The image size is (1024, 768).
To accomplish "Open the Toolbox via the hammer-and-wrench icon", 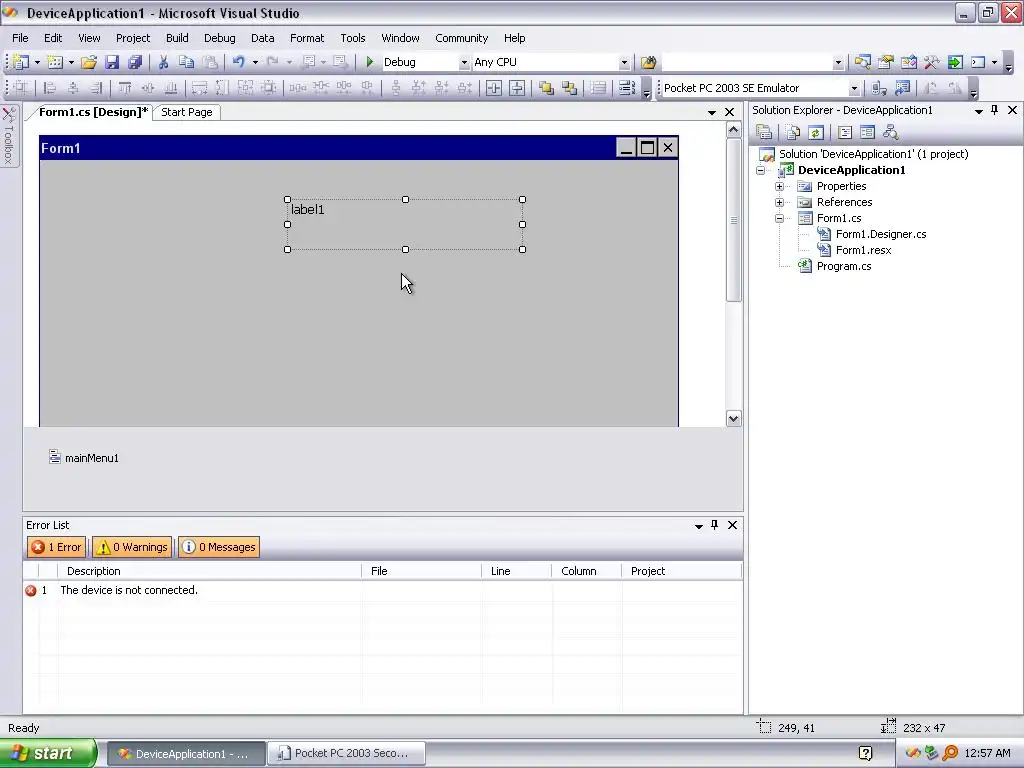I will [x=931, y=62].
